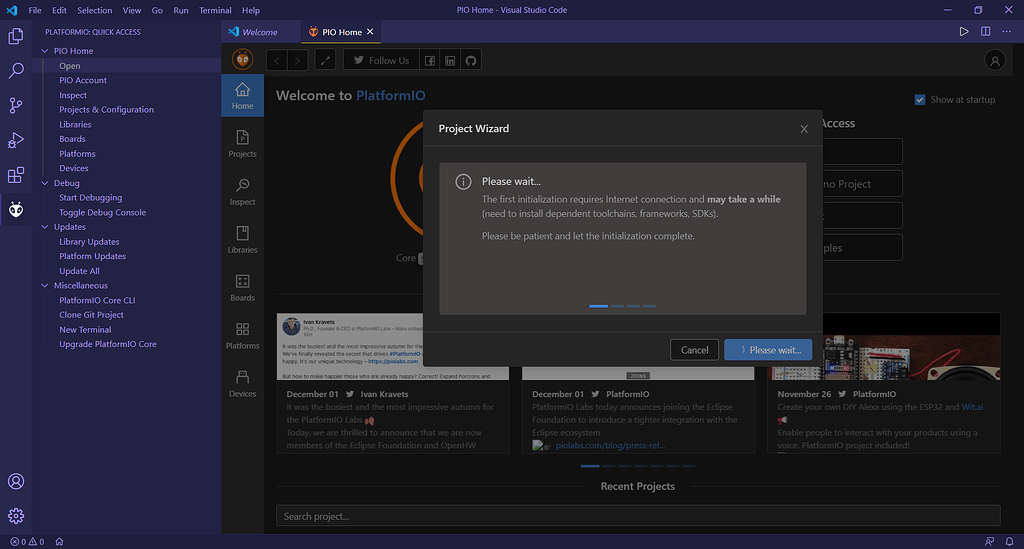Open the LinkedIn page icon
Screen dimensions: 1024x549
click(x=450, y=61)
